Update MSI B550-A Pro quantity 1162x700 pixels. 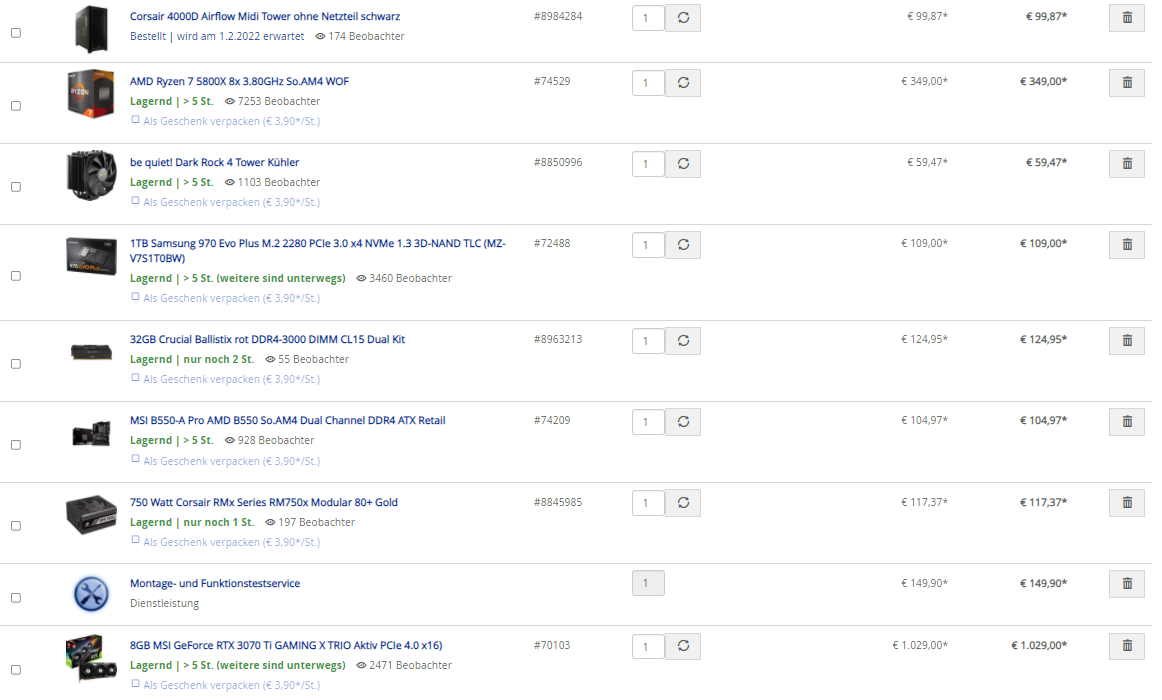[683, 421]
